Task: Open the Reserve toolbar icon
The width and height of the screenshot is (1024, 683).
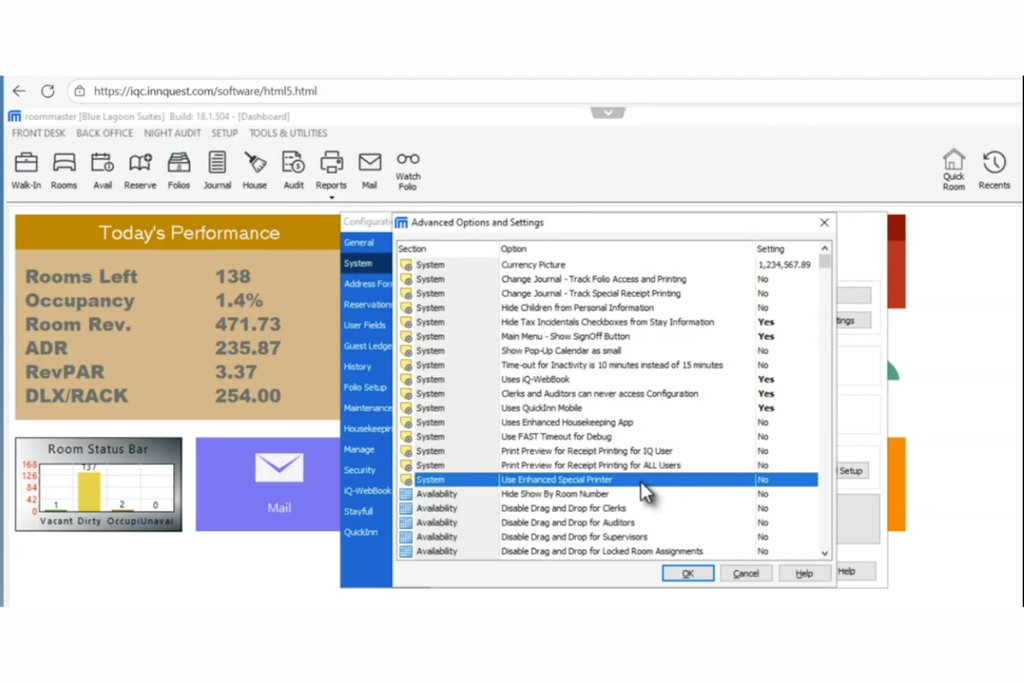Action: [x=140, y=170]
